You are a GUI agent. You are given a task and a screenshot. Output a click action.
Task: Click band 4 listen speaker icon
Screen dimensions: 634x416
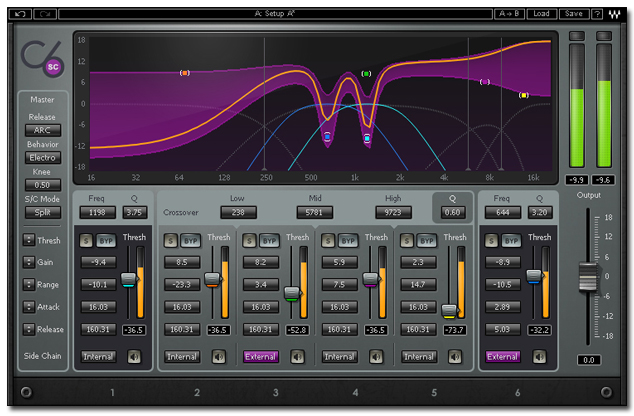pos(376,357)
